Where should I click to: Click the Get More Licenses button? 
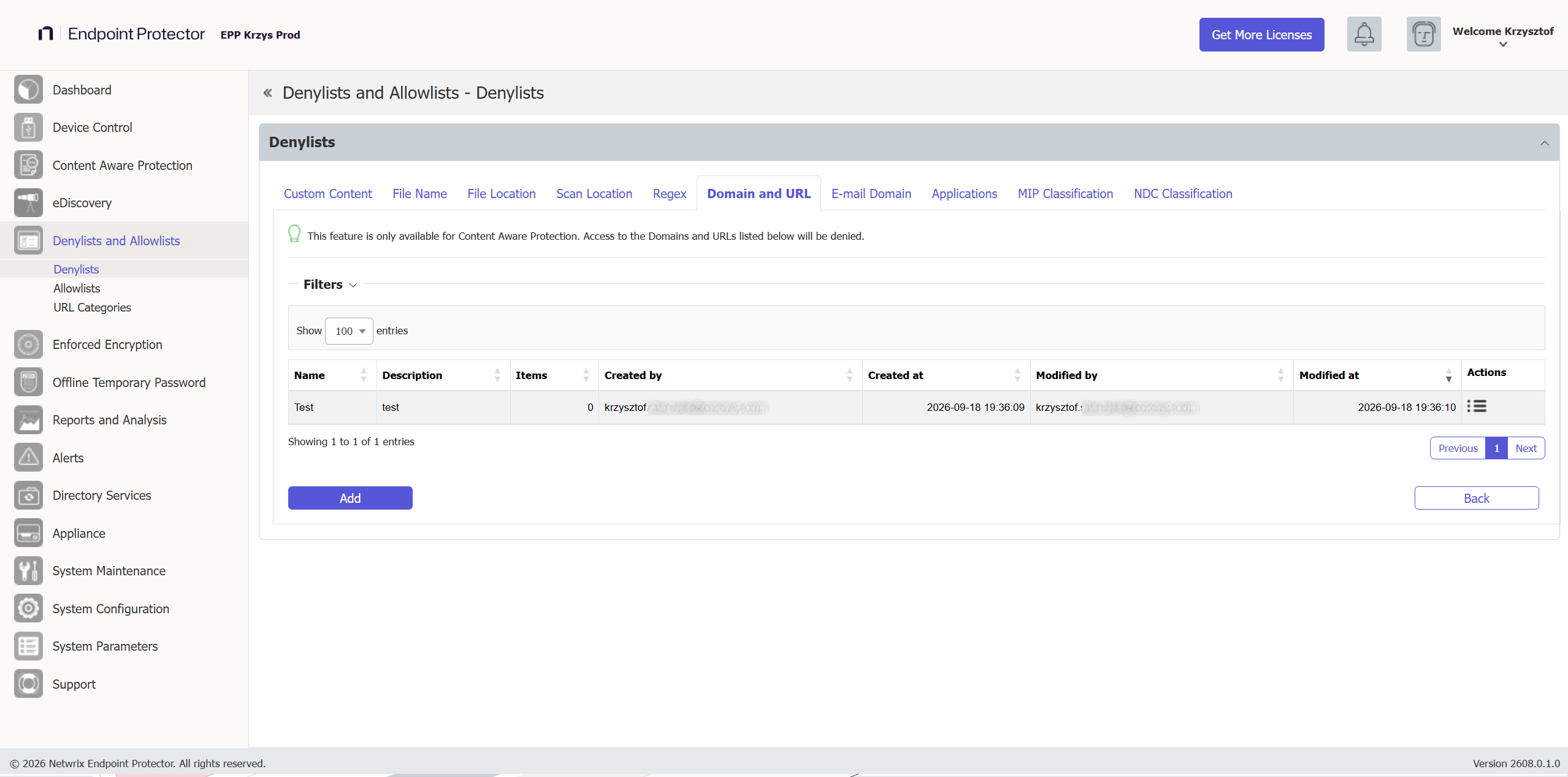1261,35
